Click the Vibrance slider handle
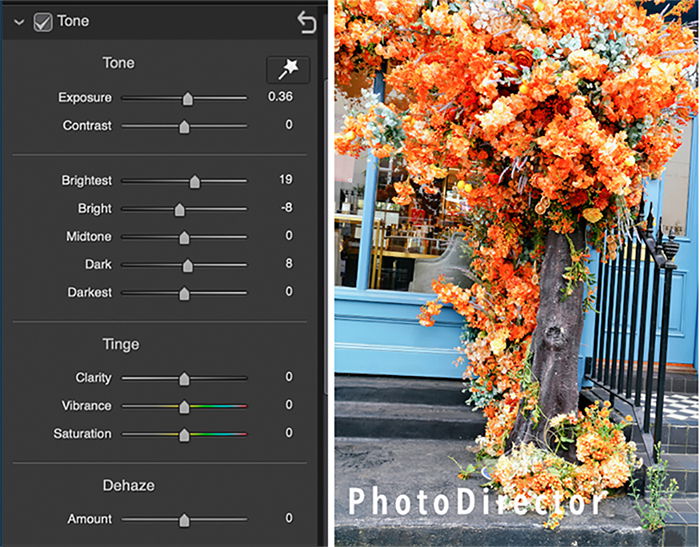This screenshot has width=700, height=547. pos(184,407)
